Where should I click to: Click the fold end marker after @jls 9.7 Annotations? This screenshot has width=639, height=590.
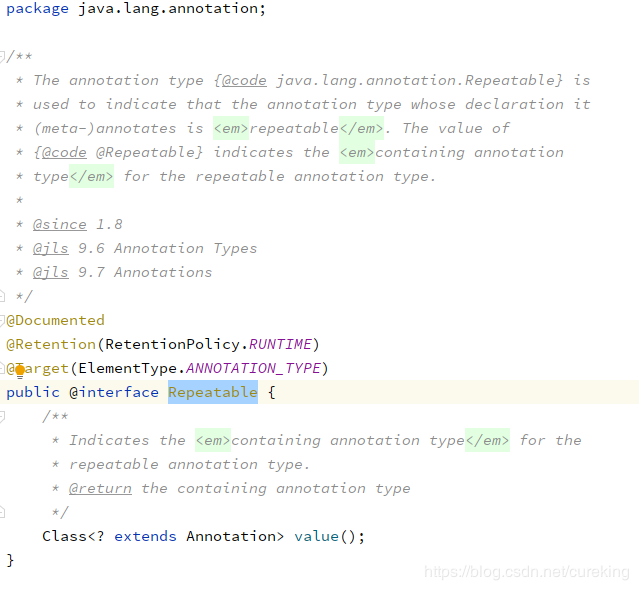pyautogui.click(x=3, y=296)
